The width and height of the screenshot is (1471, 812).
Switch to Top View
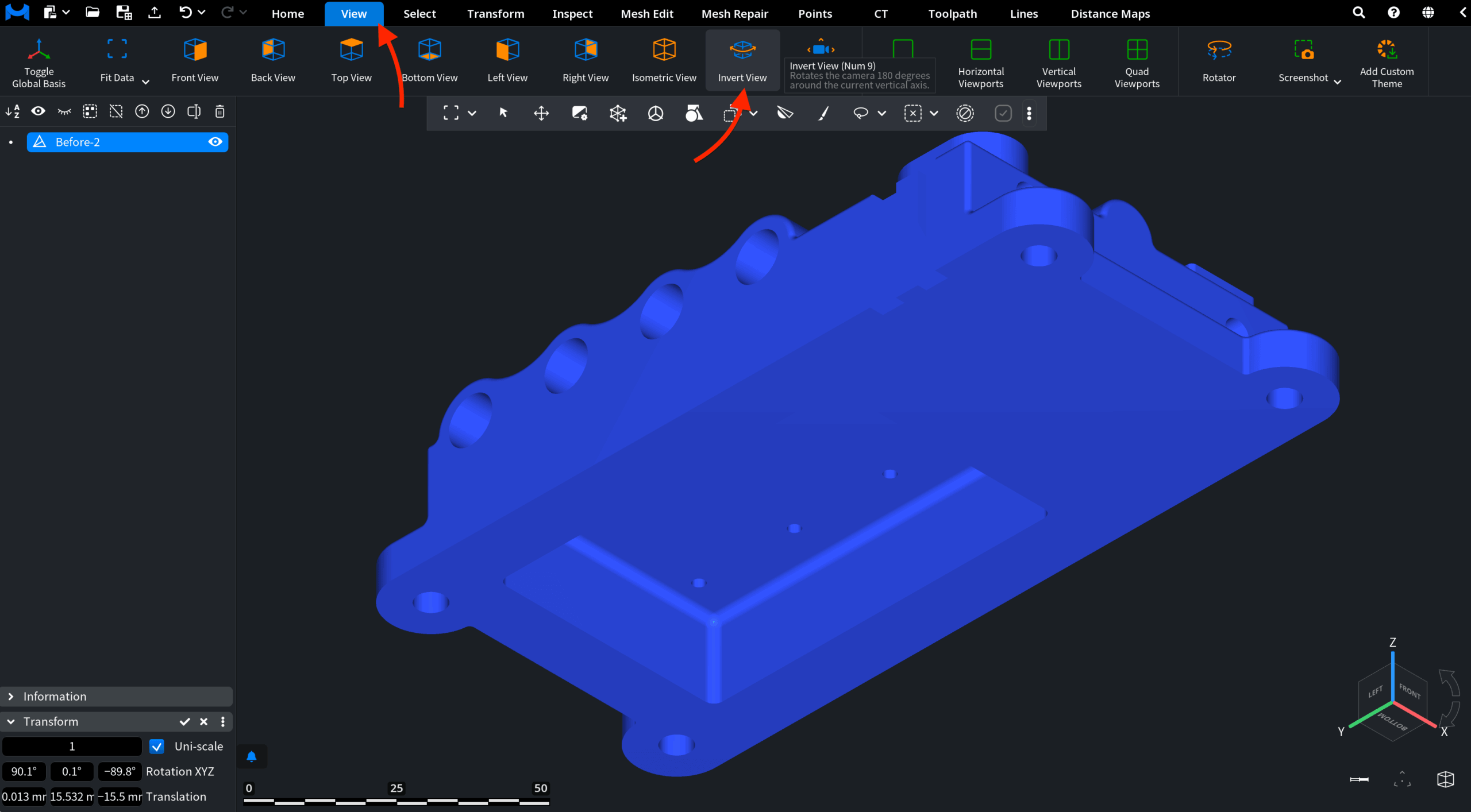pos(351,62)
